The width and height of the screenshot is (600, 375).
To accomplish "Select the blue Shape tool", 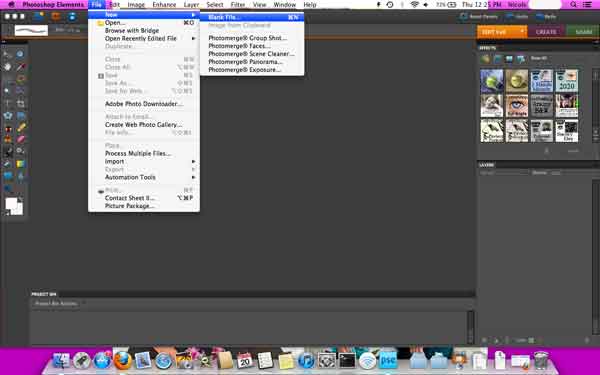I will click(x=7, y=176).
